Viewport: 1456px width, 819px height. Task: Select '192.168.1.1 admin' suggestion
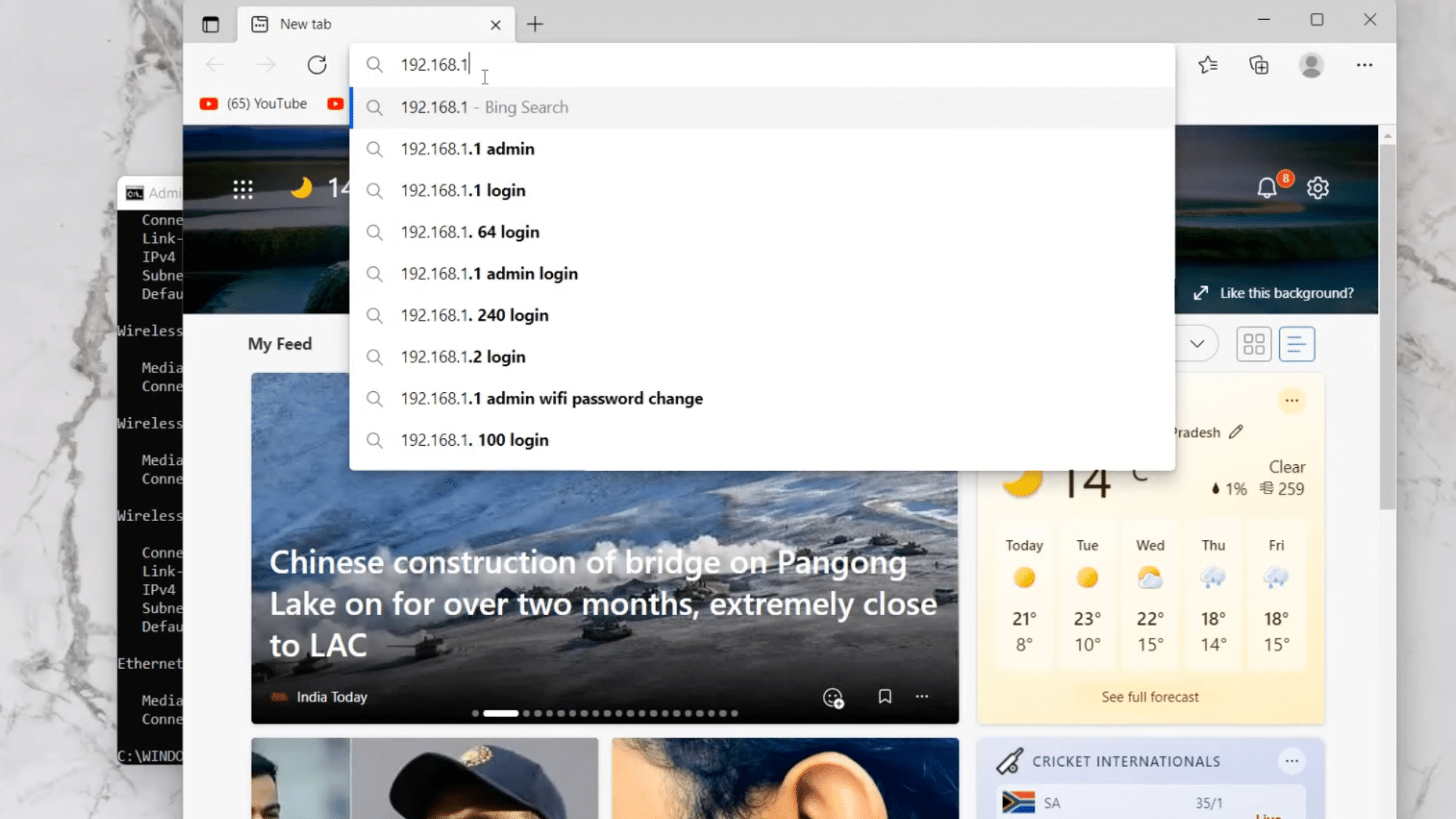(x=762, y=149)
